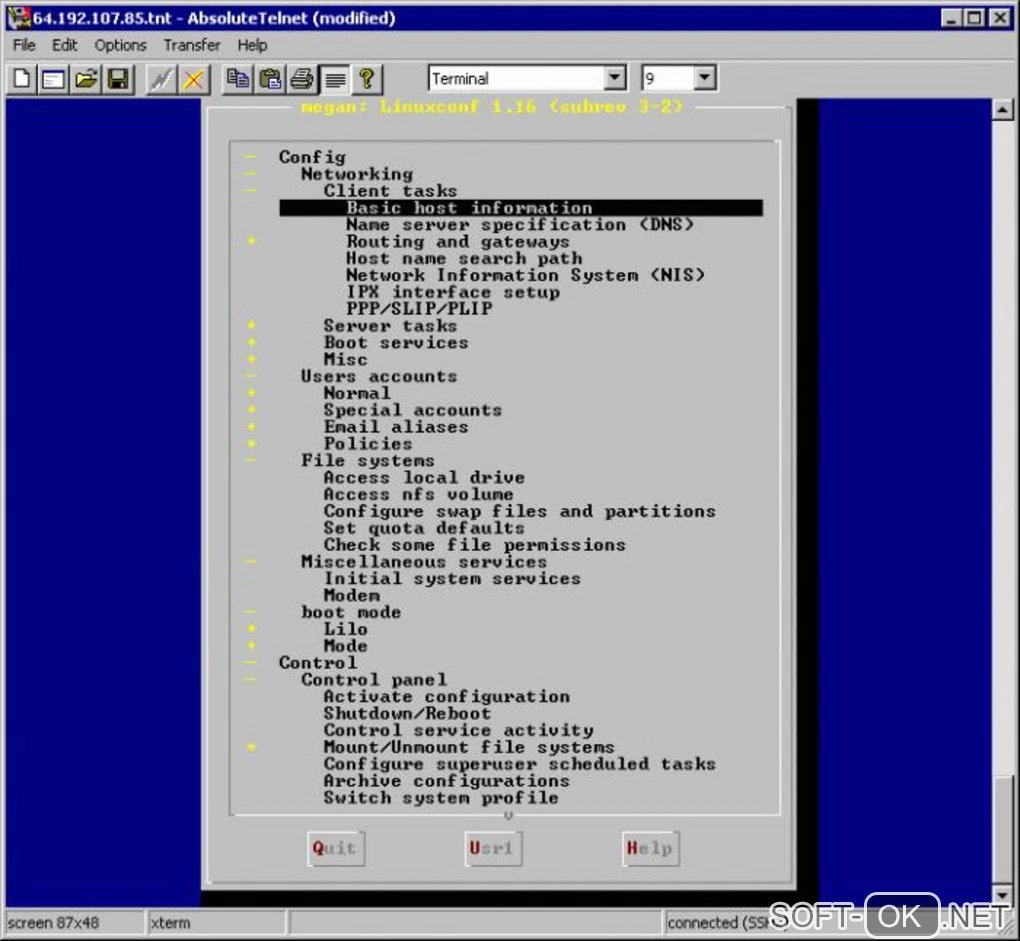The image size is (1020, 941).
Task: Click the scrollbar down arrow
Action: point(1002,895)
